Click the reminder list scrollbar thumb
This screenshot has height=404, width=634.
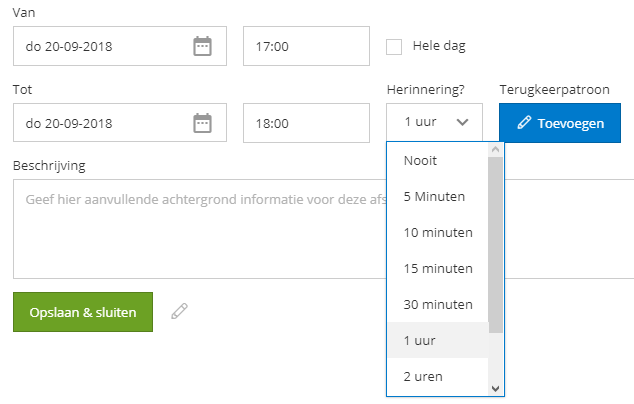[495, 245]
